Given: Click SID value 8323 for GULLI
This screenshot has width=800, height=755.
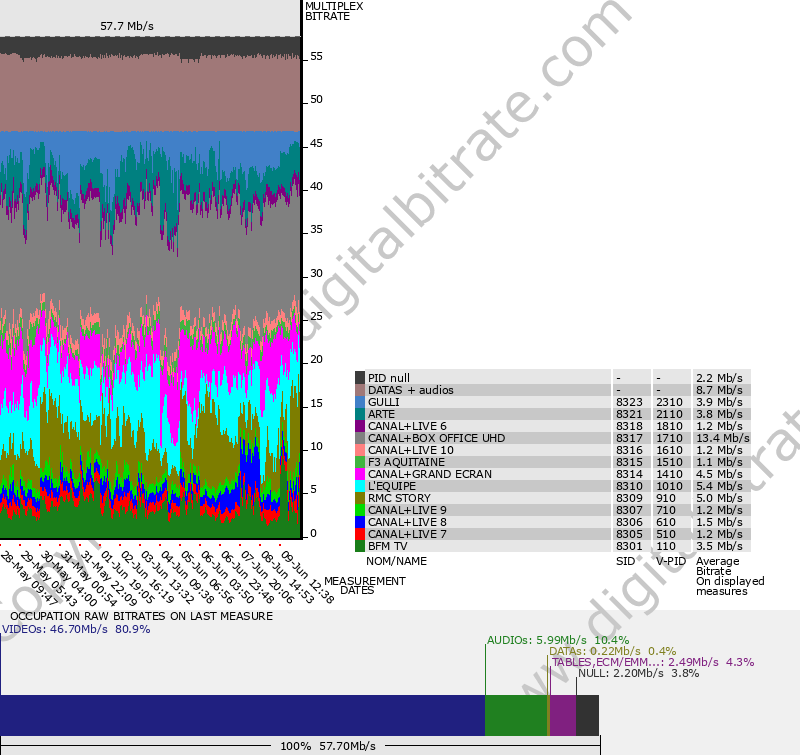Looking at the screenshot, I should pos(629,402).
